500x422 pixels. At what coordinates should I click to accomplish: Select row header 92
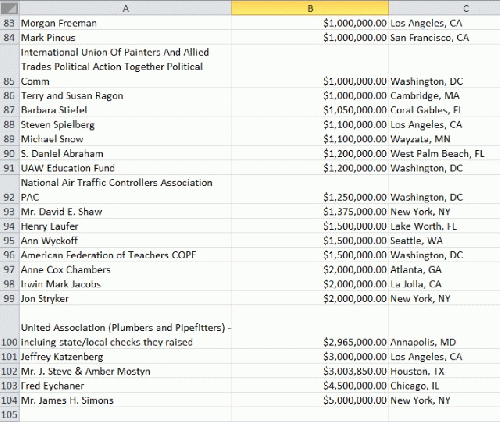coord(10,190)
